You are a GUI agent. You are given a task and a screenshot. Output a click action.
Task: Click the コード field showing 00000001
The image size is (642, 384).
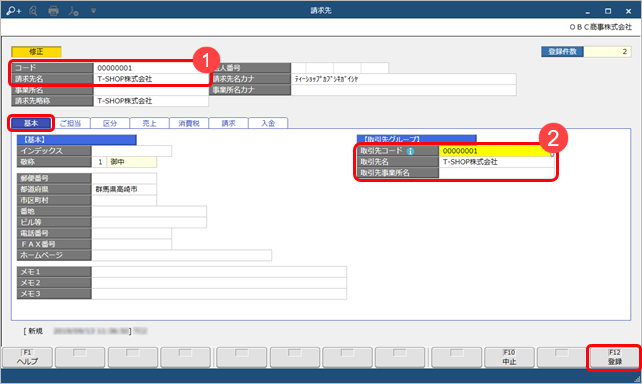(151, 68)
